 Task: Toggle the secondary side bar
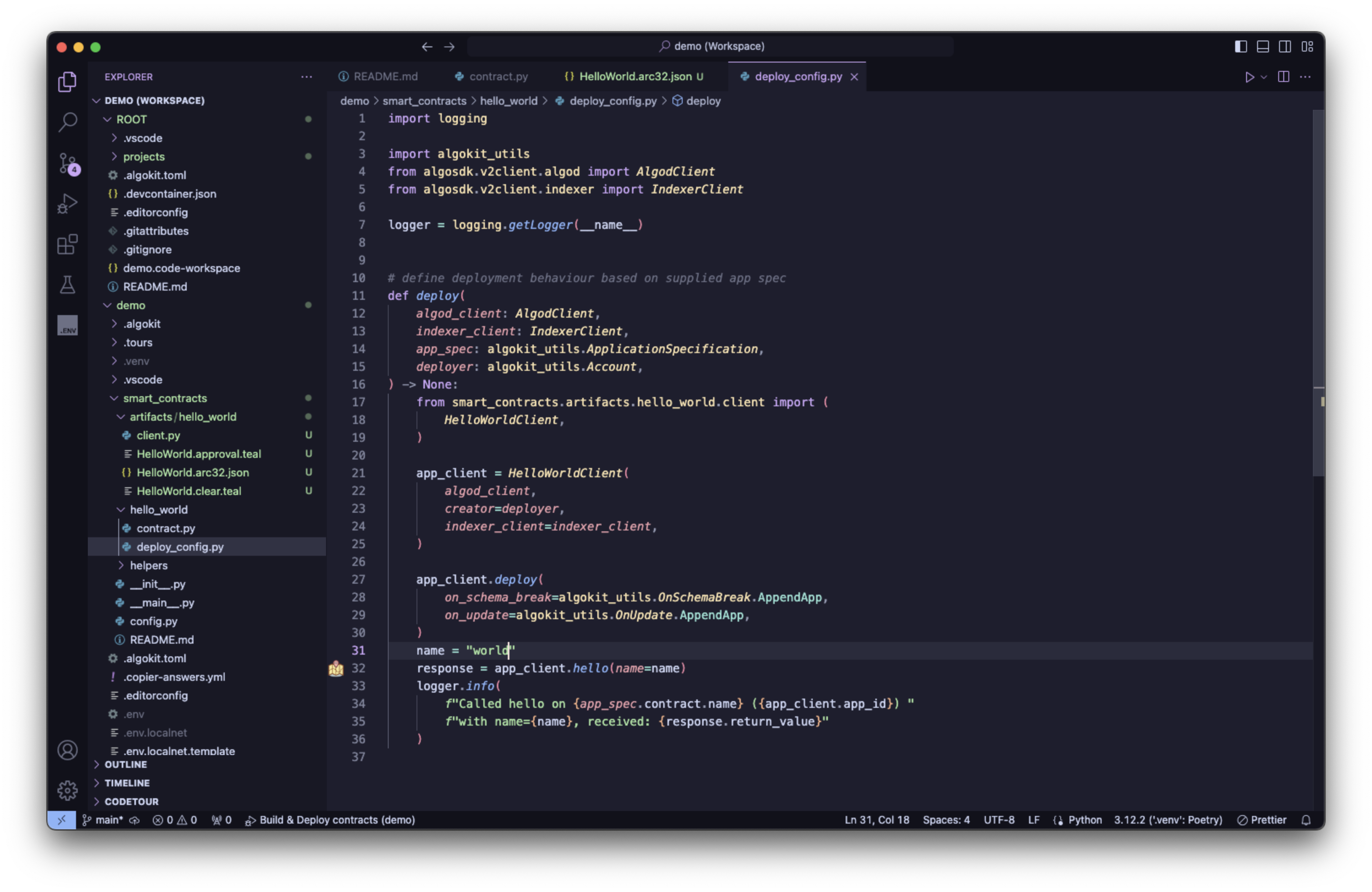click(1285, 46)
